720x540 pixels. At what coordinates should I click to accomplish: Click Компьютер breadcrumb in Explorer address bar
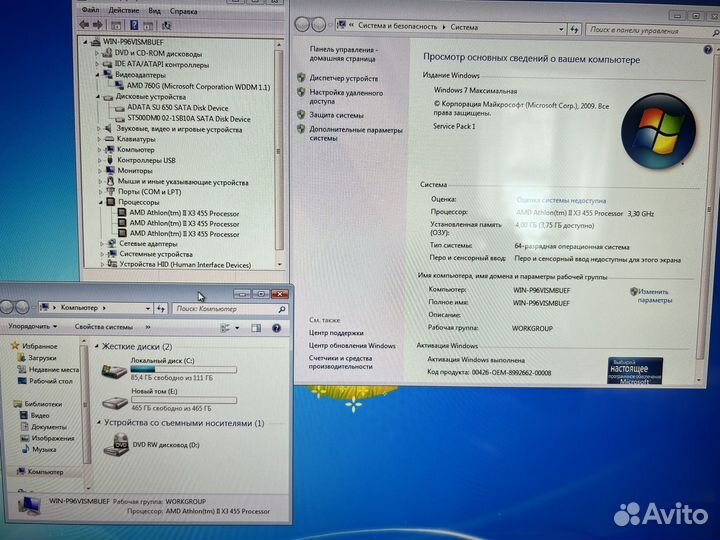coord(79,308)
